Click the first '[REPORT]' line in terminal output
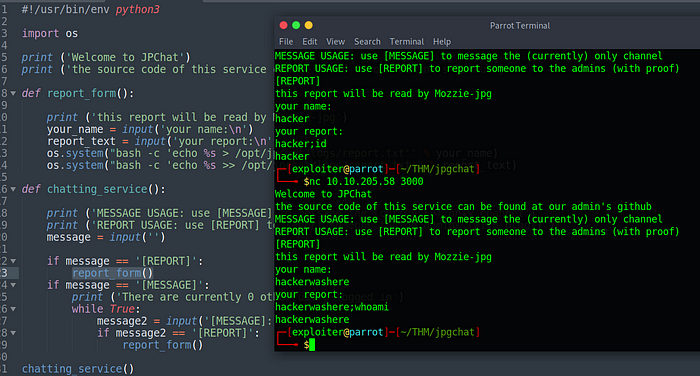Image resolution: width=700 pixels, height=376 pixels. point(298,81)
